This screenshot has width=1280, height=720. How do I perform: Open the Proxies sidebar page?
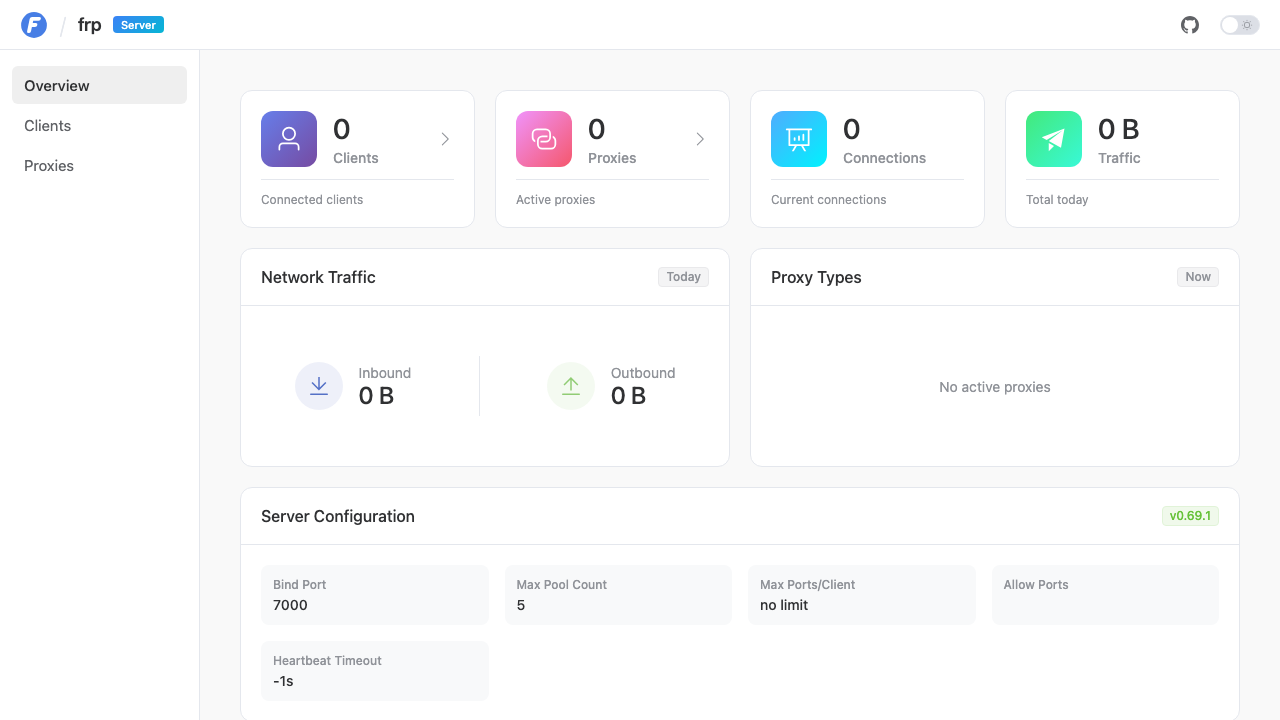[x=99, y=165]
